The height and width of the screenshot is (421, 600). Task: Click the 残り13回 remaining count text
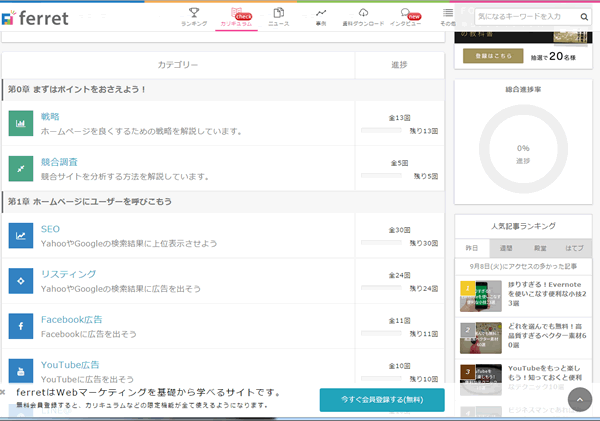coord(424,131)
